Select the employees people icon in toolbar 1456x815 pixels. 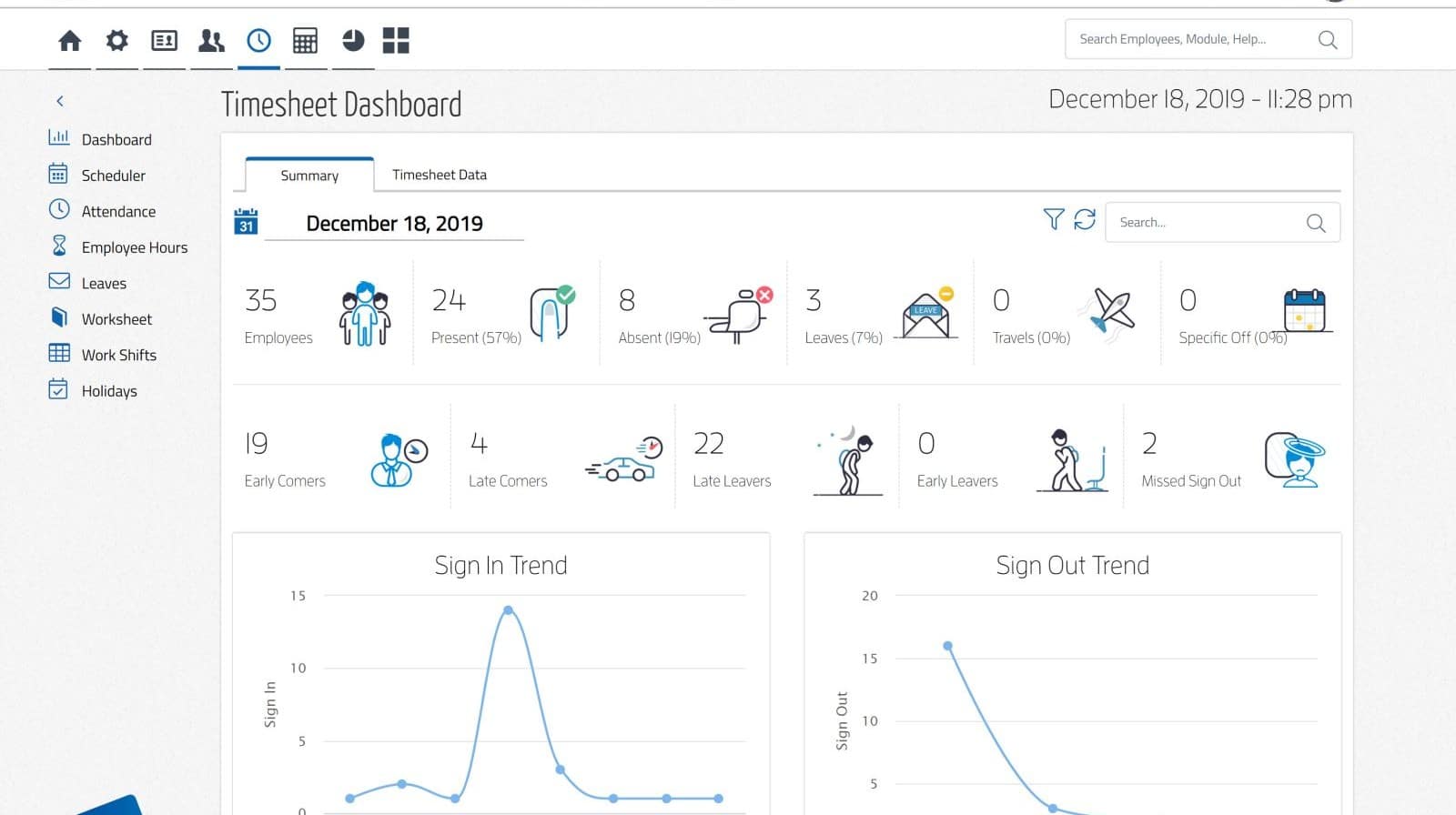pos(211,41)
